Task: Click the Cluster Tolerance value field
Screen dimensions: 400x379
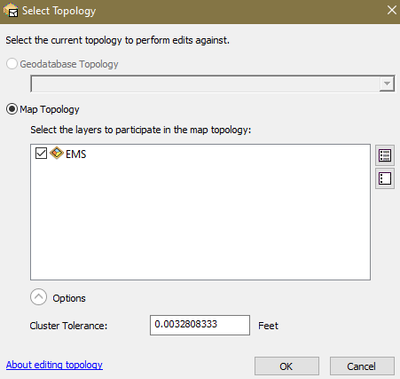Action: coord(200,325)
